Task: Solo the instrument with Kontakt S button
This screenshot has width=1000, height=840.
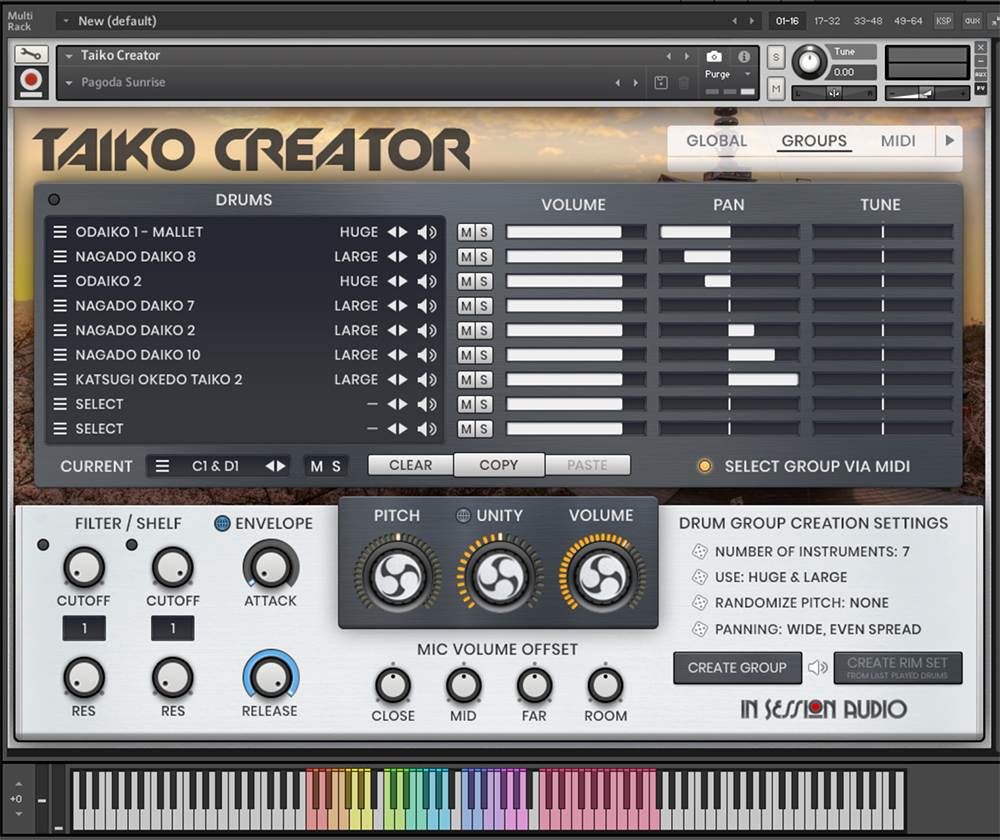Action: pyautogui.click(x=776, y=57)
